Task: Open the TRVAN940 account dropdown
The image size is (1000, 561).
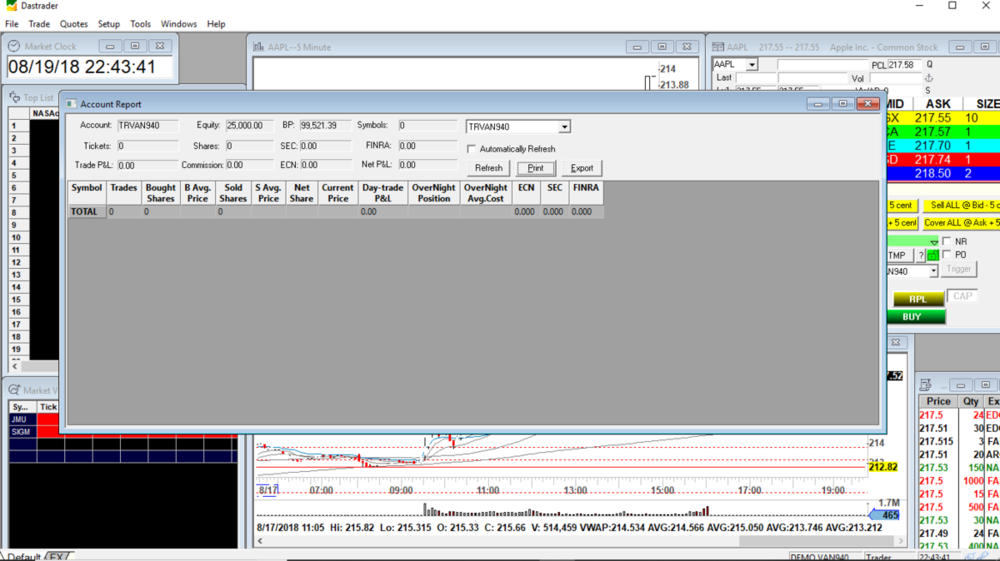Action: (564, 127)
